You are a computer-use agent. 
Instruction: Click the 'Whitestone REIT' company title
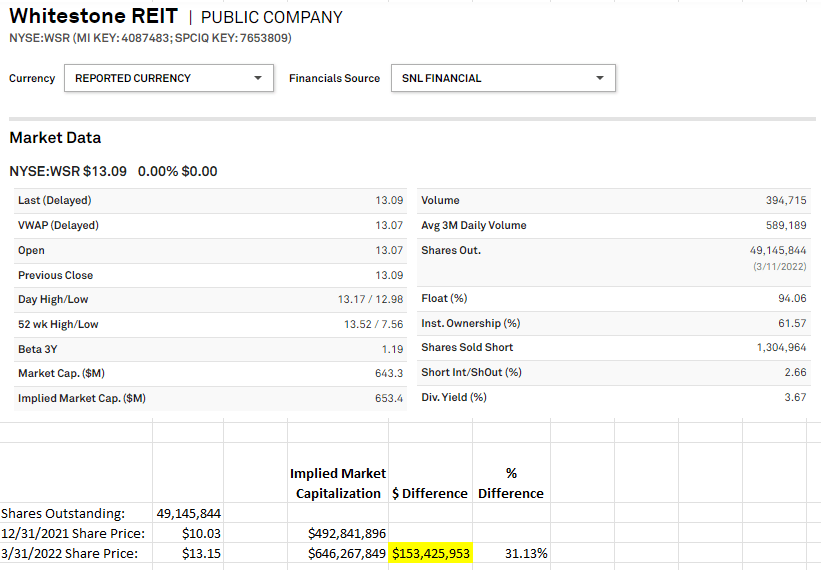pyautogui.click(x=93, y=17)
